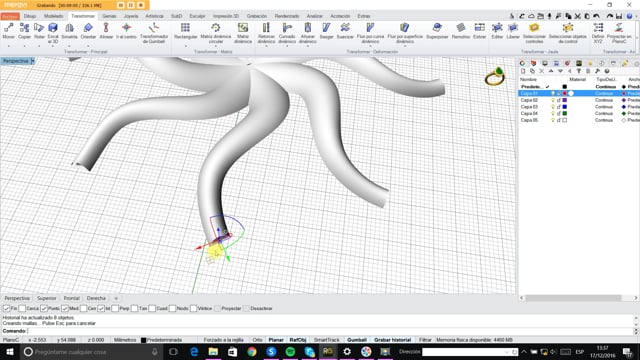This screenshot has width=640, height=360.
Task: Toggle visibility bulb of Capa 02
Action: click(553, 100)
